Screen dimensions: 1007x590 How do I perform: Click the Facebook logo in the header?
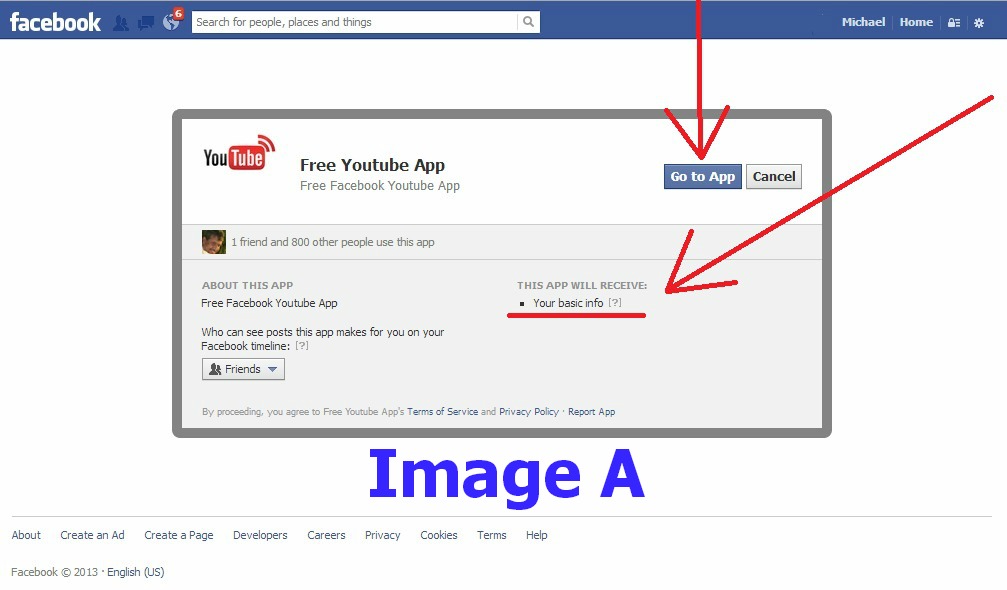tap(55, 22)
